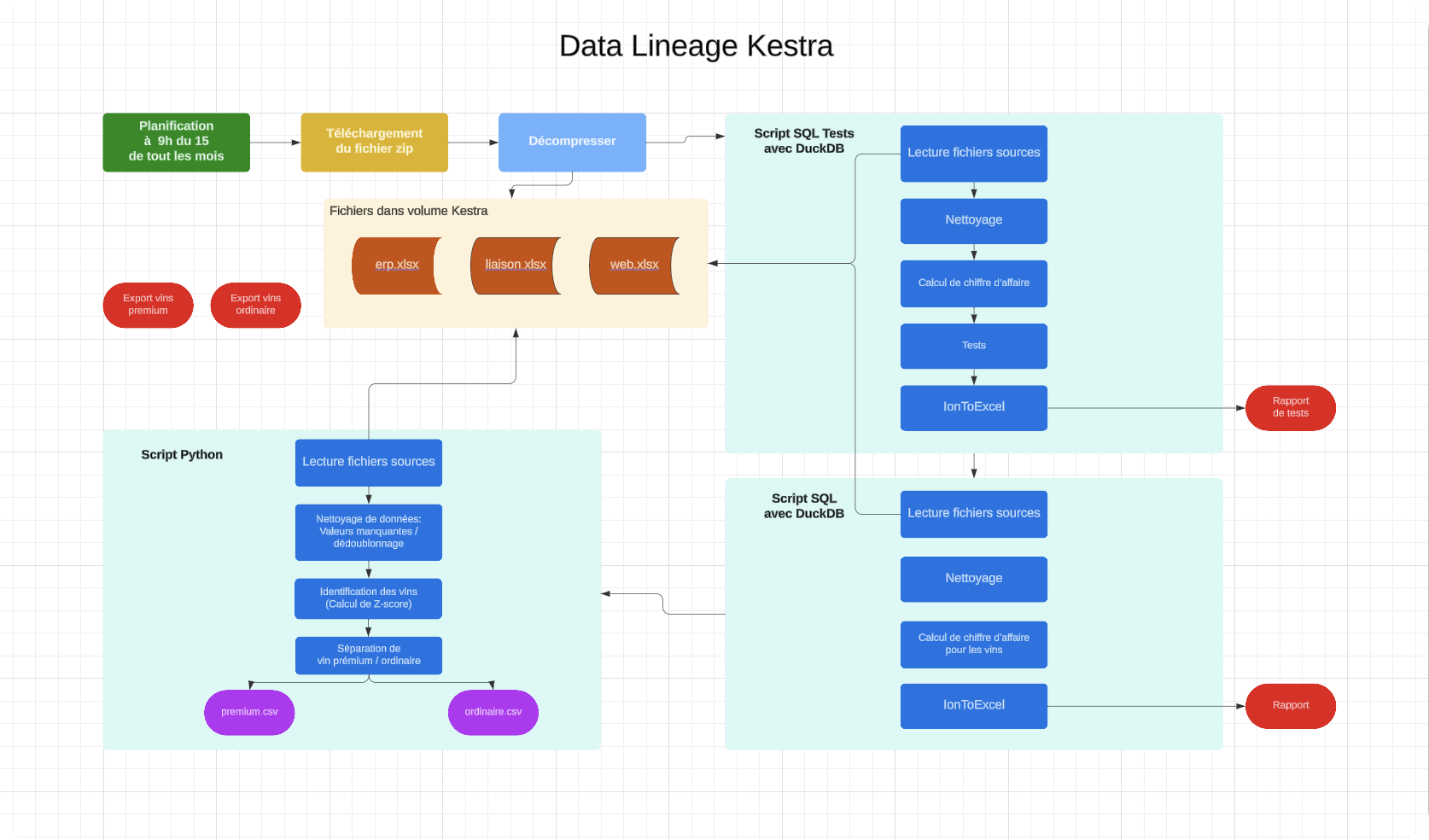Select Calcul de chiffre d'affaire pour les vins
Screen dimensions: 1429x840
point(973,644)
